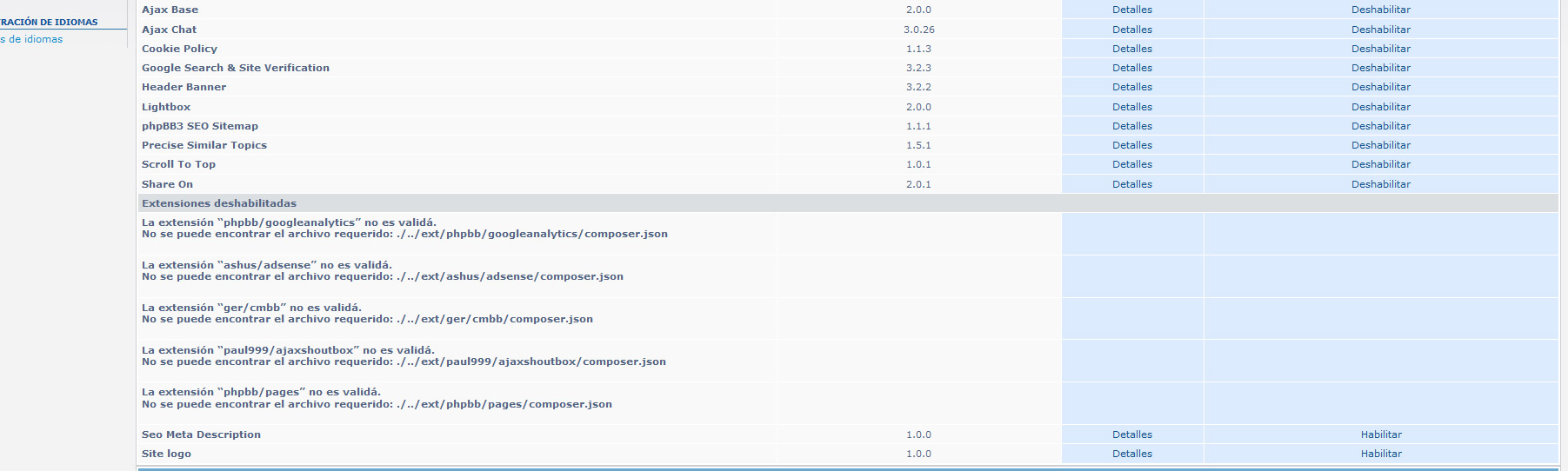The width and height of the screenshot is (1568, 471).
Task: Disable the Header Banner extension
Action: pyautogui.click(x=1380, y=87)
